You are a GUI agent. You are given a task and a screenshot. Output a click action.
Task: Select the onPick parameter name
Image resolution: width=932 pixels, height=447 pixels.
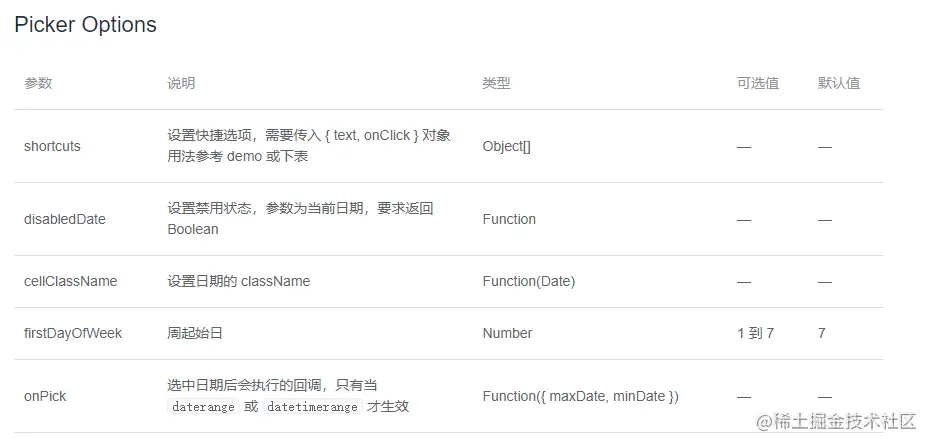click(x=45, y=396)
